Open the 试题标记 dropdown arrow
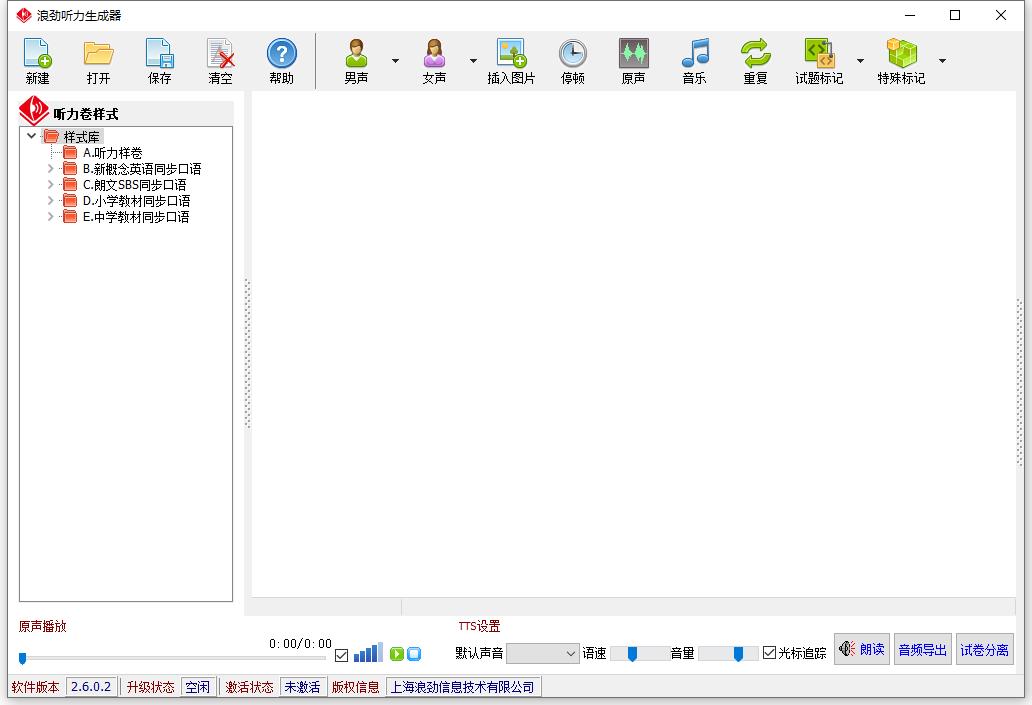The image size is (1032, 705). click(x=860, y=61)
